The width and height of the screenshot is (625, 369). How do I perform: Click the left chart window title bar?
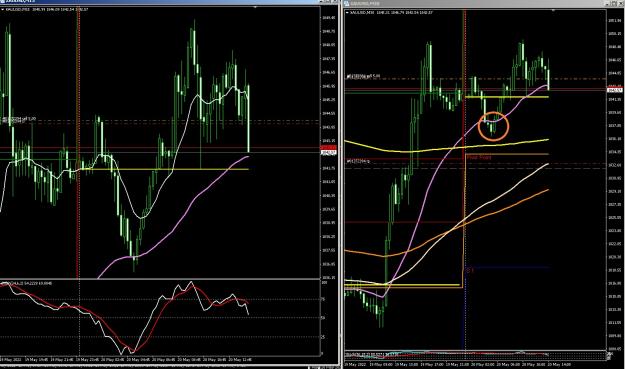click(x=169, y=2)
